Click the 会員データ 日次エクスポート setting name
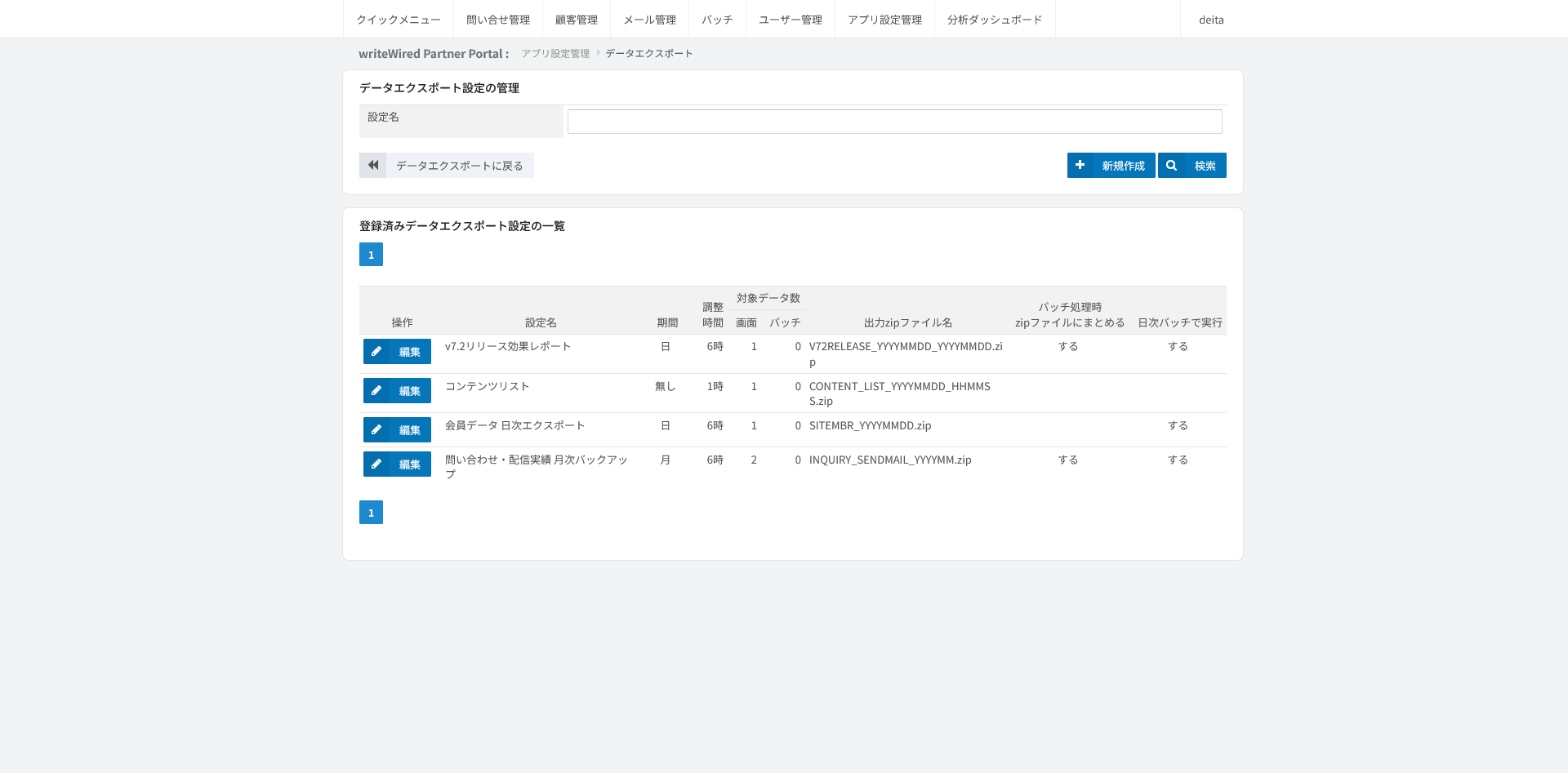Image resolution: width=1568 pixels, height=773 pixels. [515, 425]
